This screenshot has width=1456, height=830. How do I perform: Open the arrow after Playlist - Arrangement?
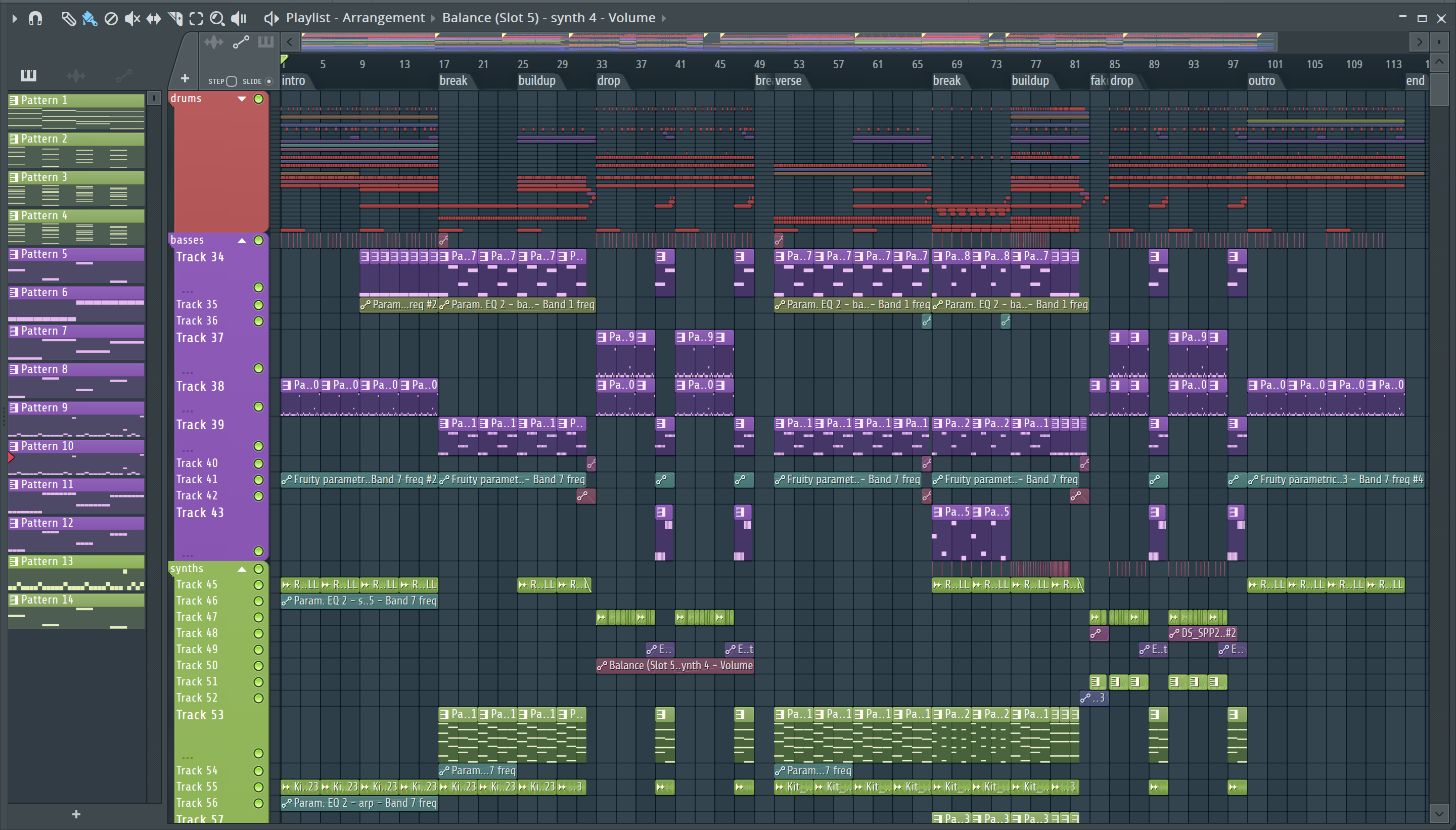point(433,18)
